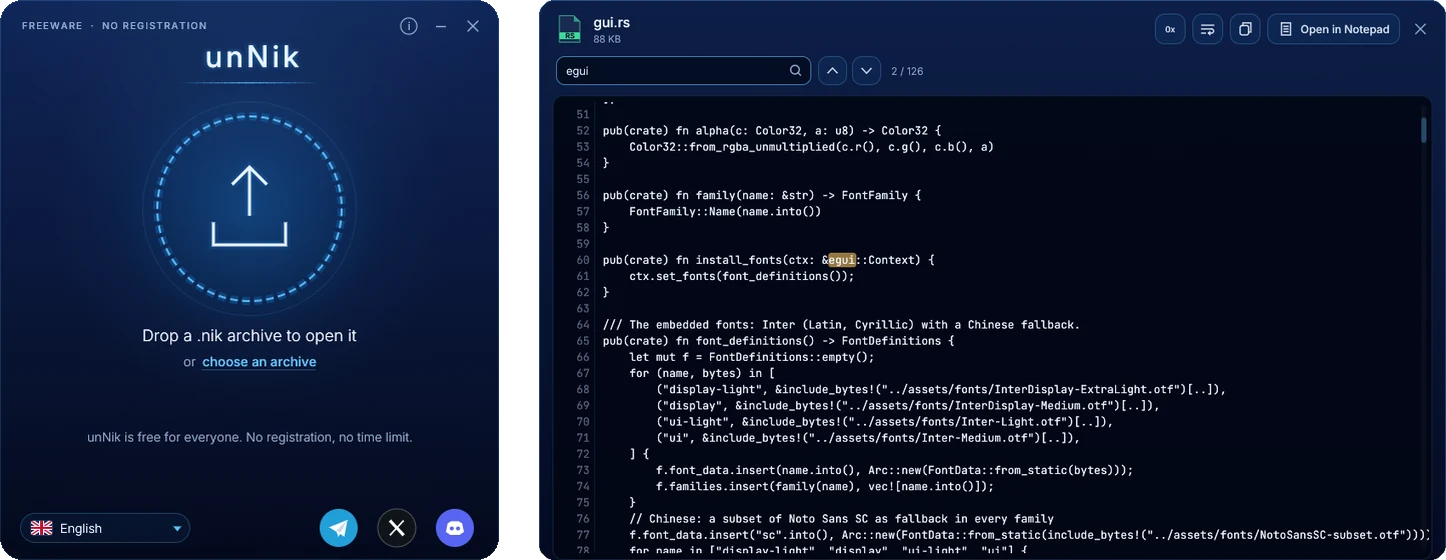The width and height of the screenshot is (1446, 560).
Task: Click the code viewer vertical scrollbar
Action: point(1424,130)
